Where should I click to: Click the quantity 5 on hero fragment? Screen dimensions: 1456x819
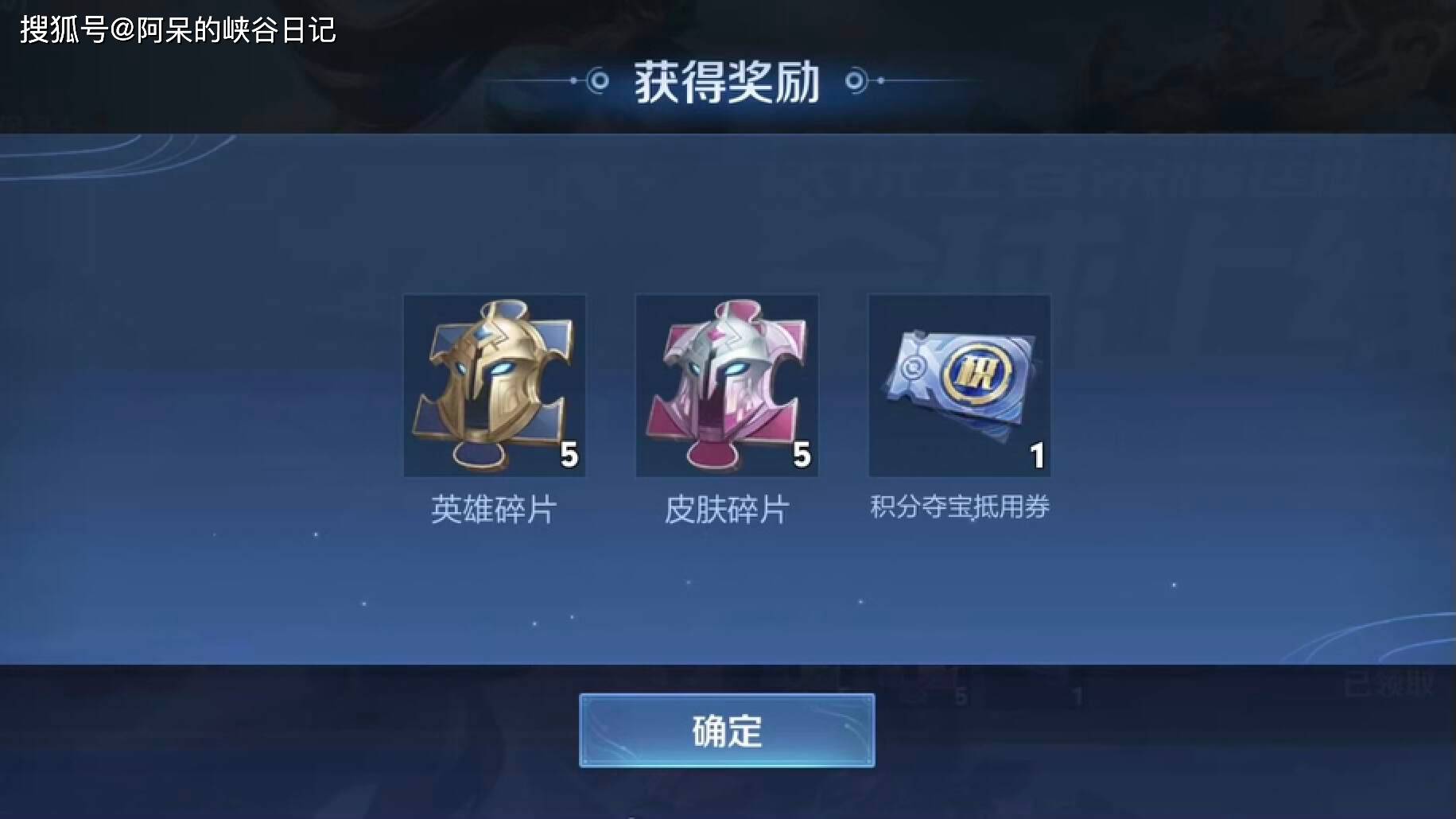[x=569, y=455]
